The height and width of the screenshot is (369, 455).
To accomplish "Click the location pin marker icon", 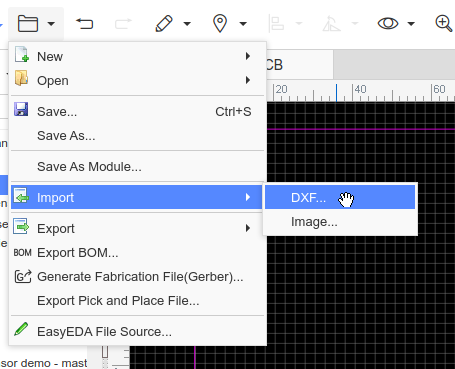I will coord(220,23).
